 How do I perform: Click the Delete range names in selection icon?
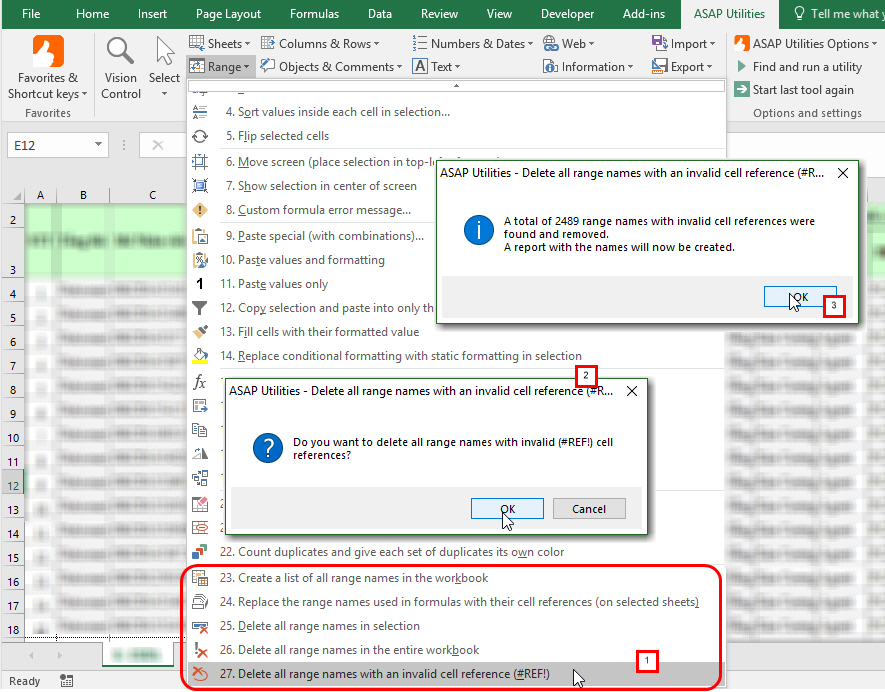(200, 626)
